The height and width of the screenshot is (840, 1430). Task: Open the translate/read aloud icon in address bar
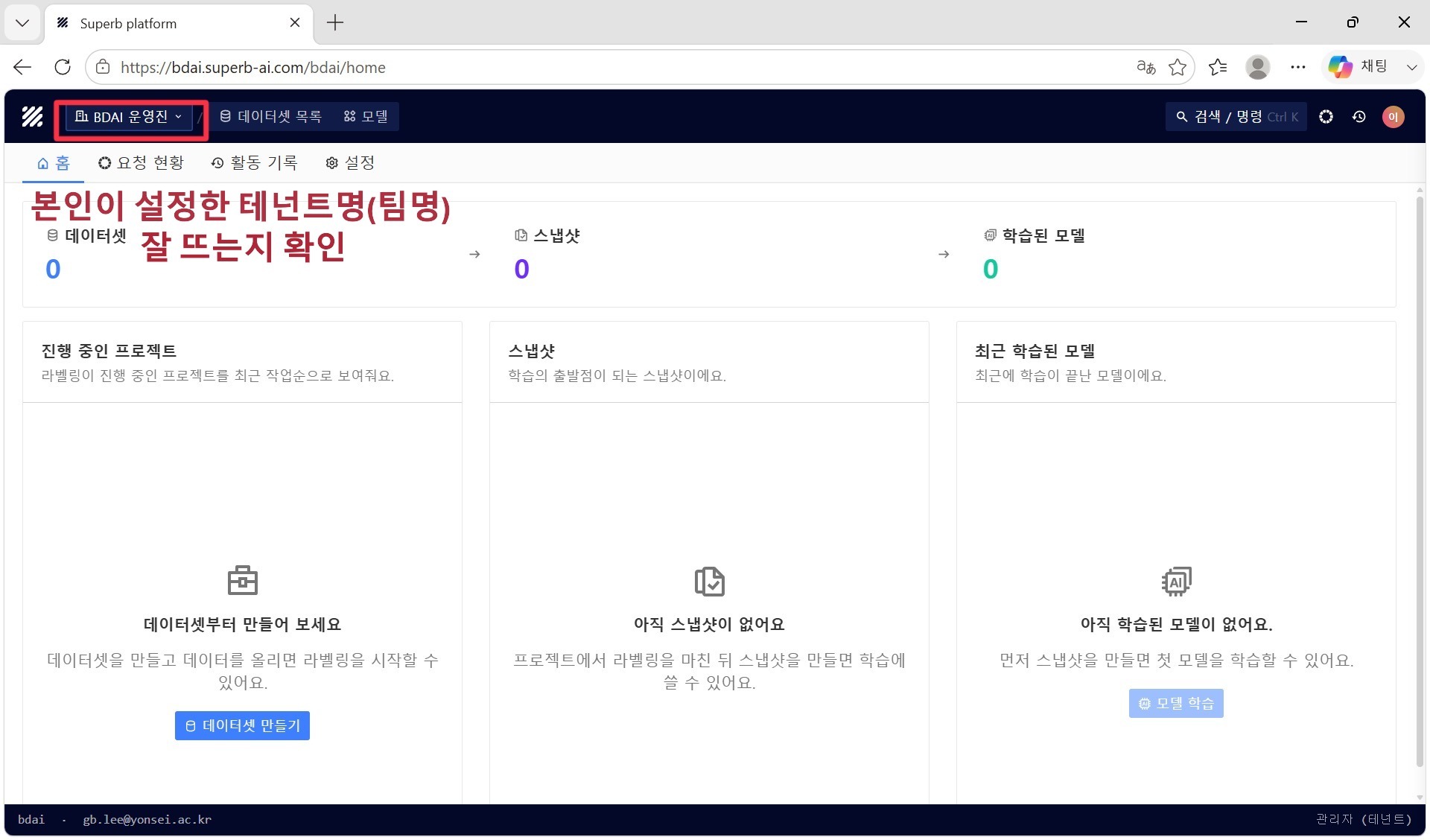1145,67
